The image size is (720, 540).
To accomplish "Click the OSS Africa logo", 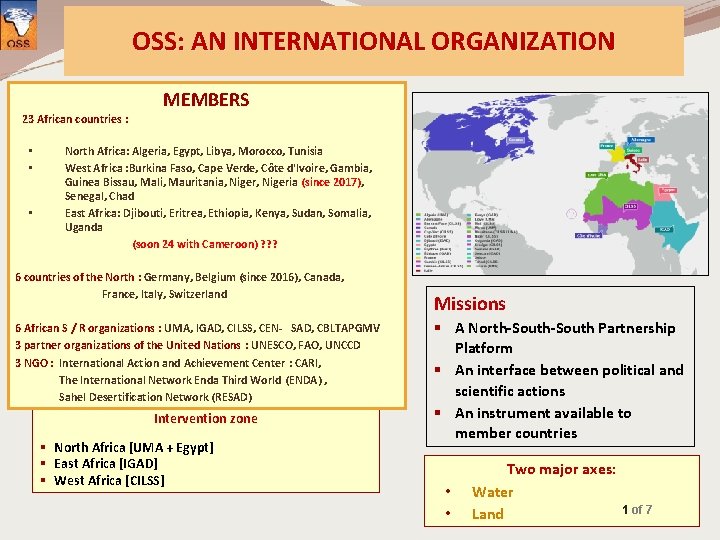I will (18, 25).
